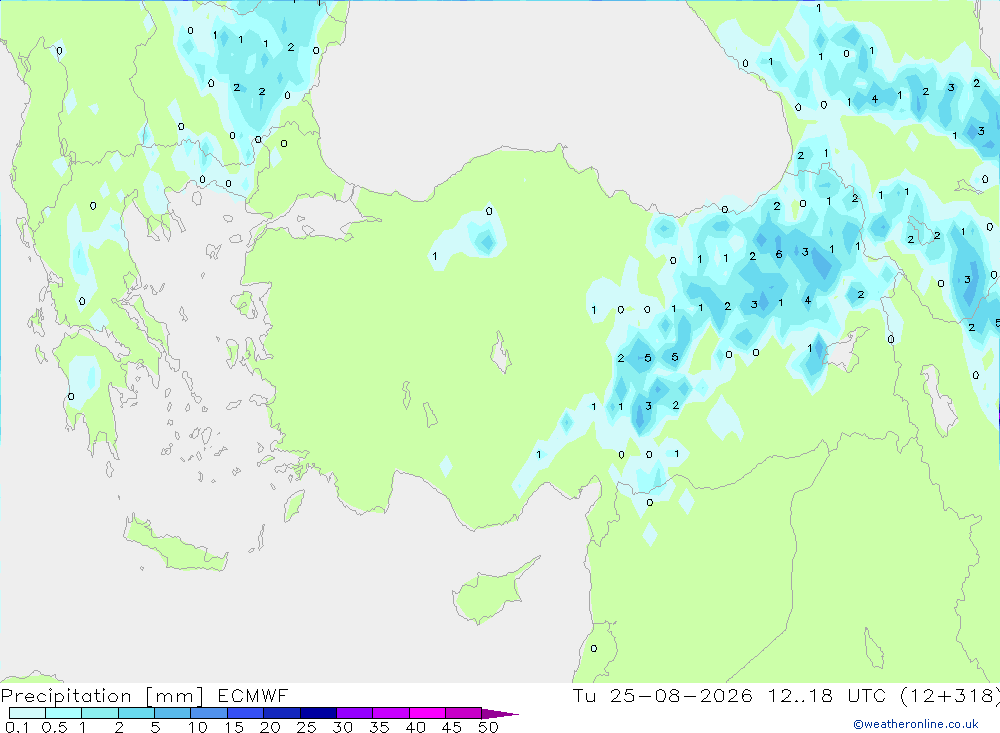This screenshot has height=733, width=1000.
Task: Select the 5–10 mm legend color swatch
Action: pyautogui.click(x=172, y=713)
